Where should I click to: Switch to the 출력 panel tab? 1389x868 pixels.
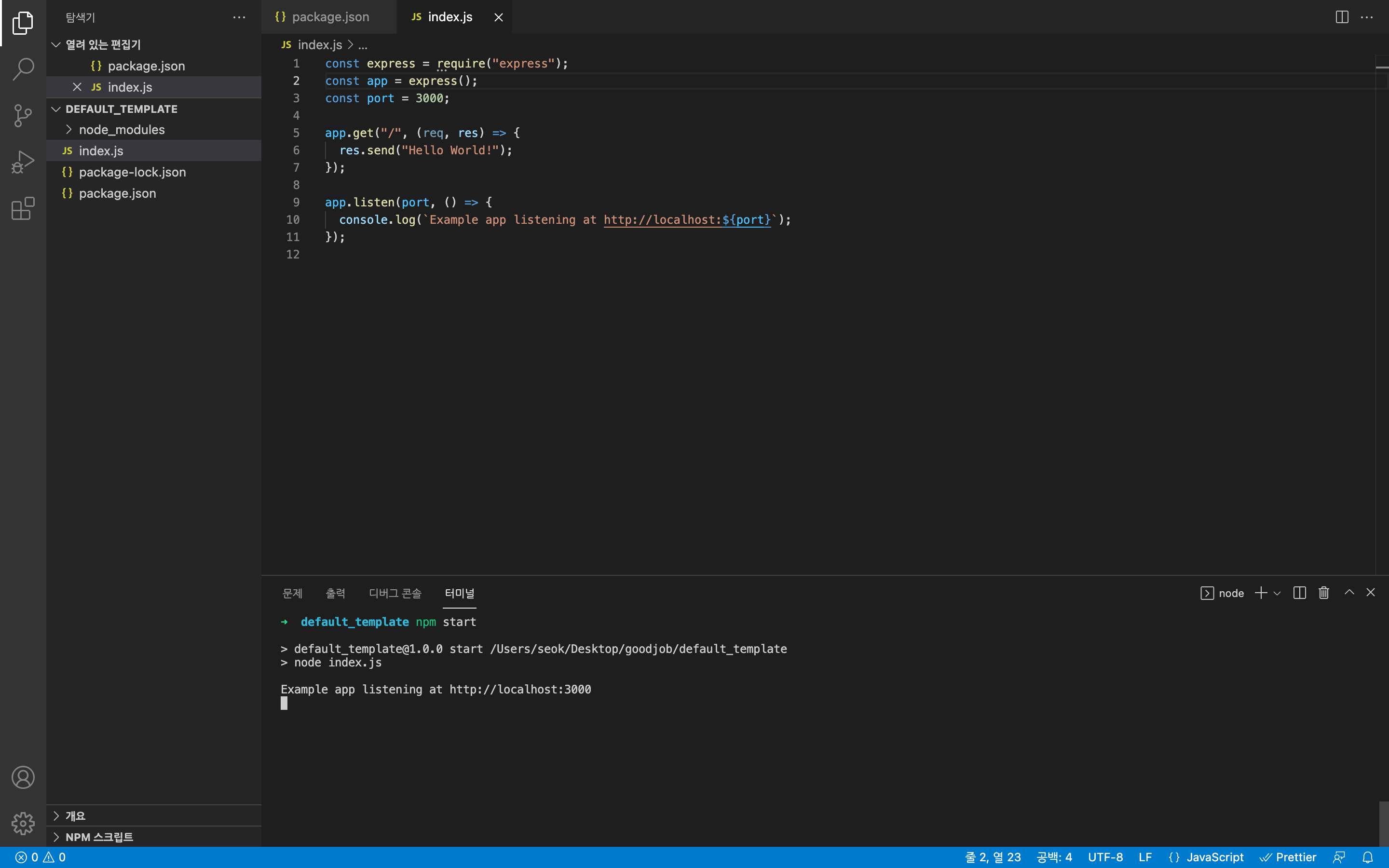coord(336,593)
